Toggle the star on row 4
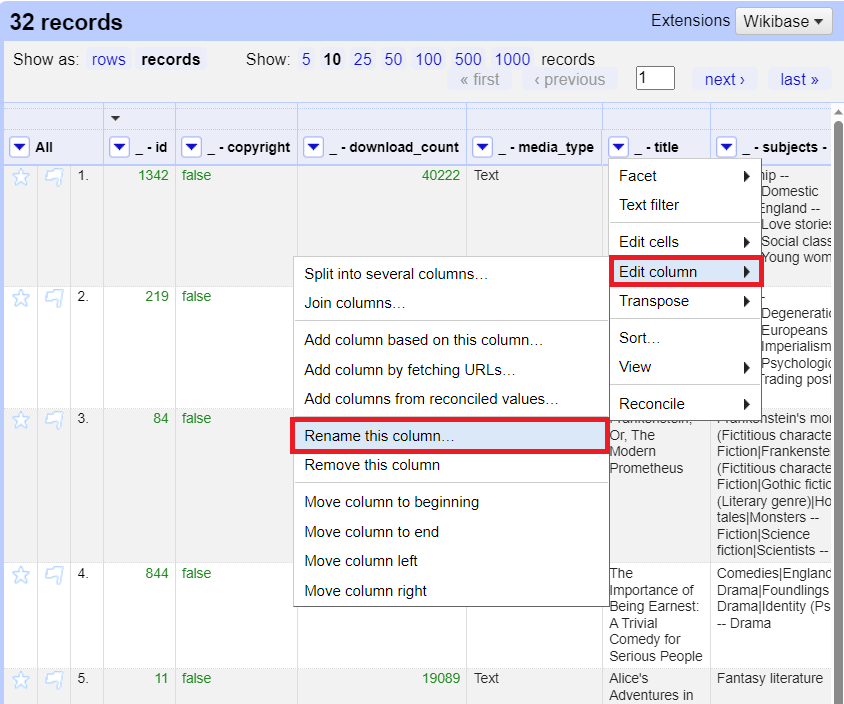The height and width of the screenshot is (704, 844). click(20, 574)
